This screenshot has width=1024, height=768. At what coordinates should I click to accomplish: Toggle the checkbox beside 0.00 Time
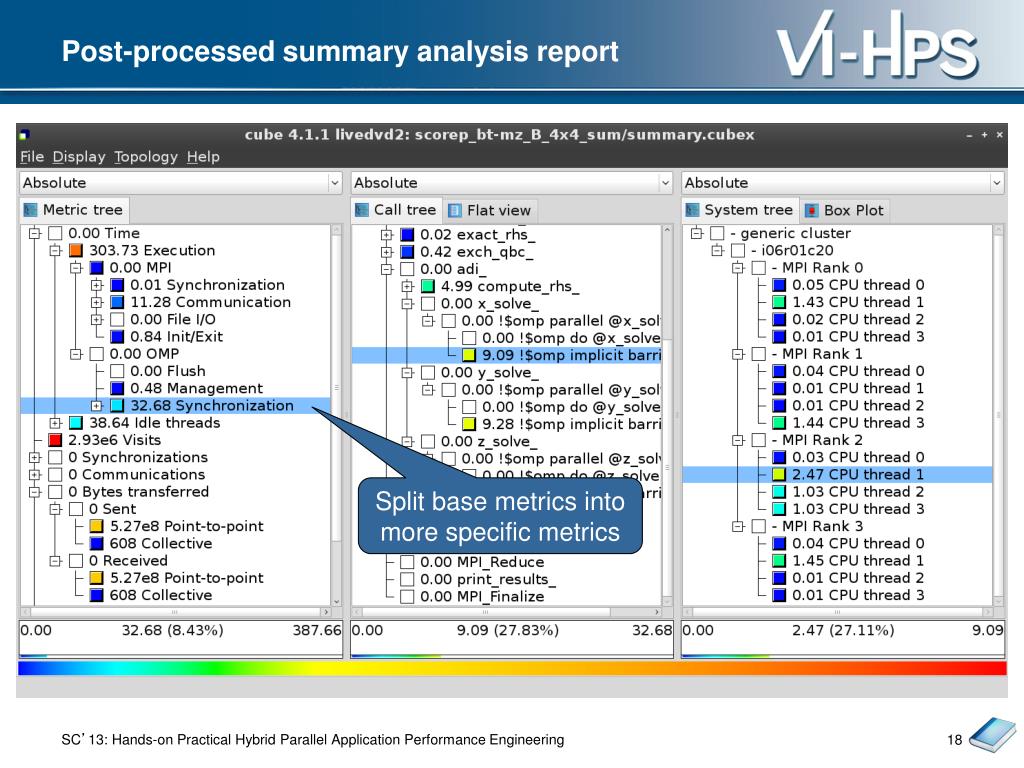[56, 234]
